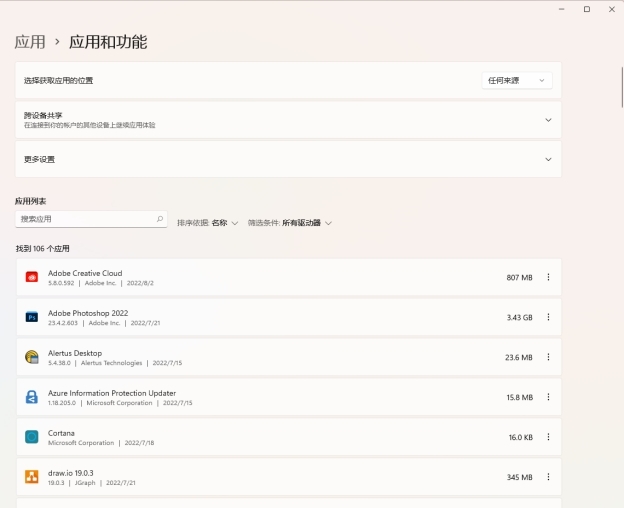Click the search magnifier icon in app search

pyautogui.click(x=160, y=219)
